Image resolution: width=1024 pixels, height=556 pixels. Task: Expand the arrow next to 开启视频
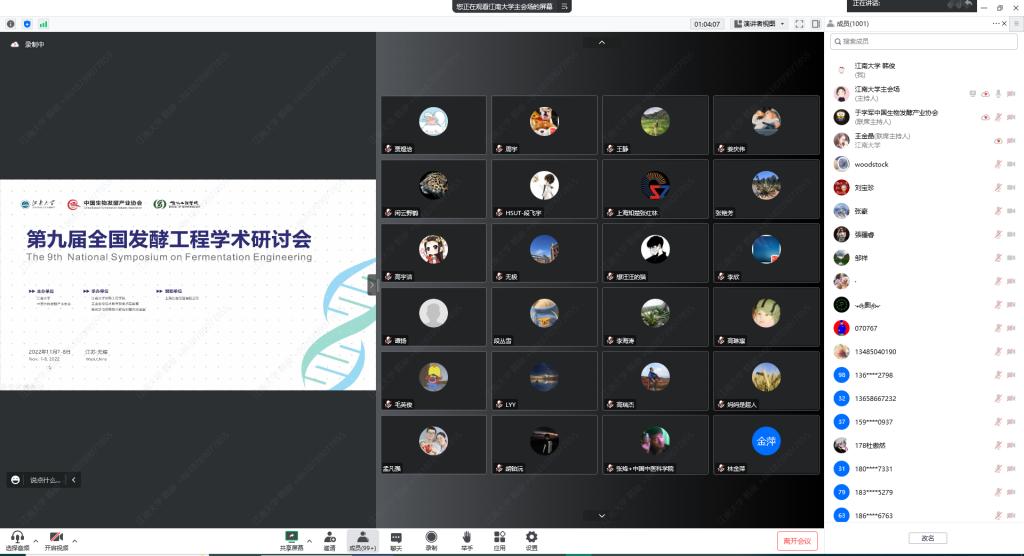click(x=75, y=540)
